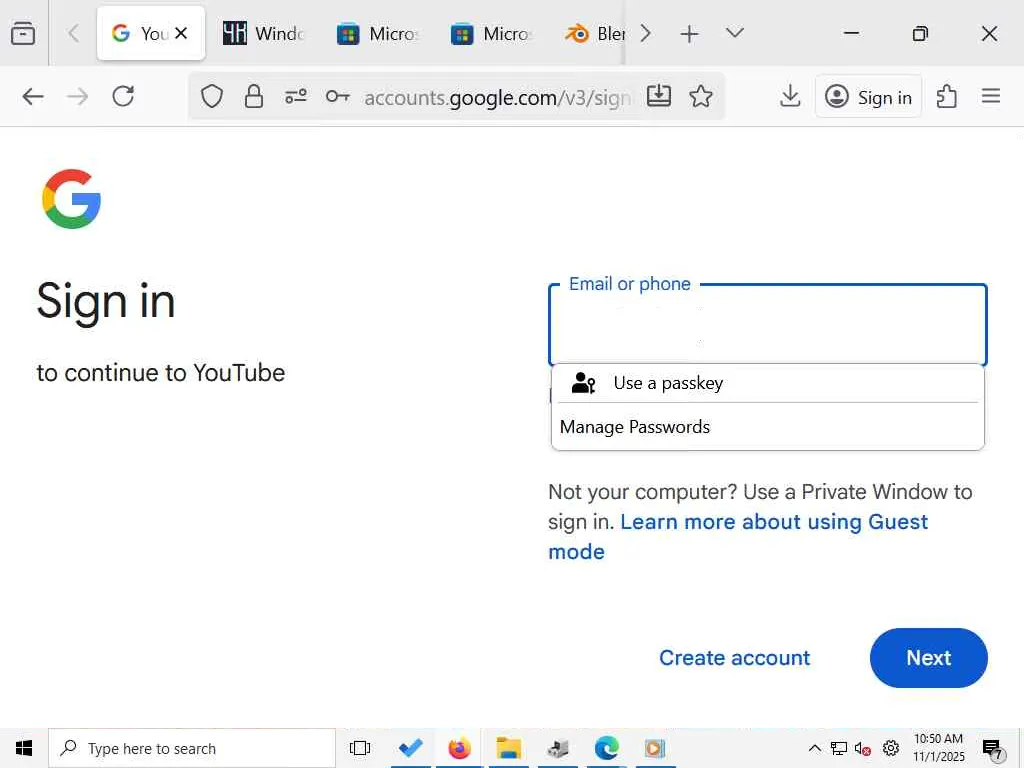Switch to the Windows 4K tab
1024x768 pixels.
point(263,33)
